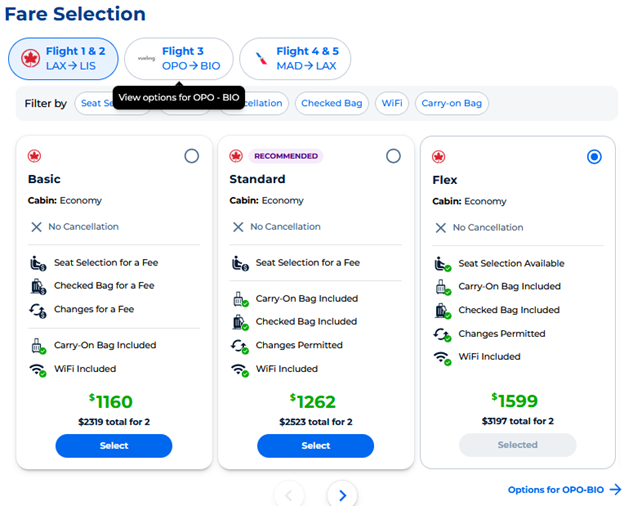Screen dimensions: 624x506
Task: Click the Basic fare title
Action: point(44,179)
